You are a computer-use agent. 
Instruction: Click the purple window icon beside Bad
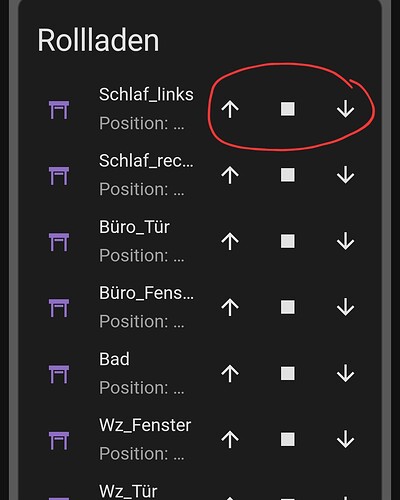click(x=59, y=374)
